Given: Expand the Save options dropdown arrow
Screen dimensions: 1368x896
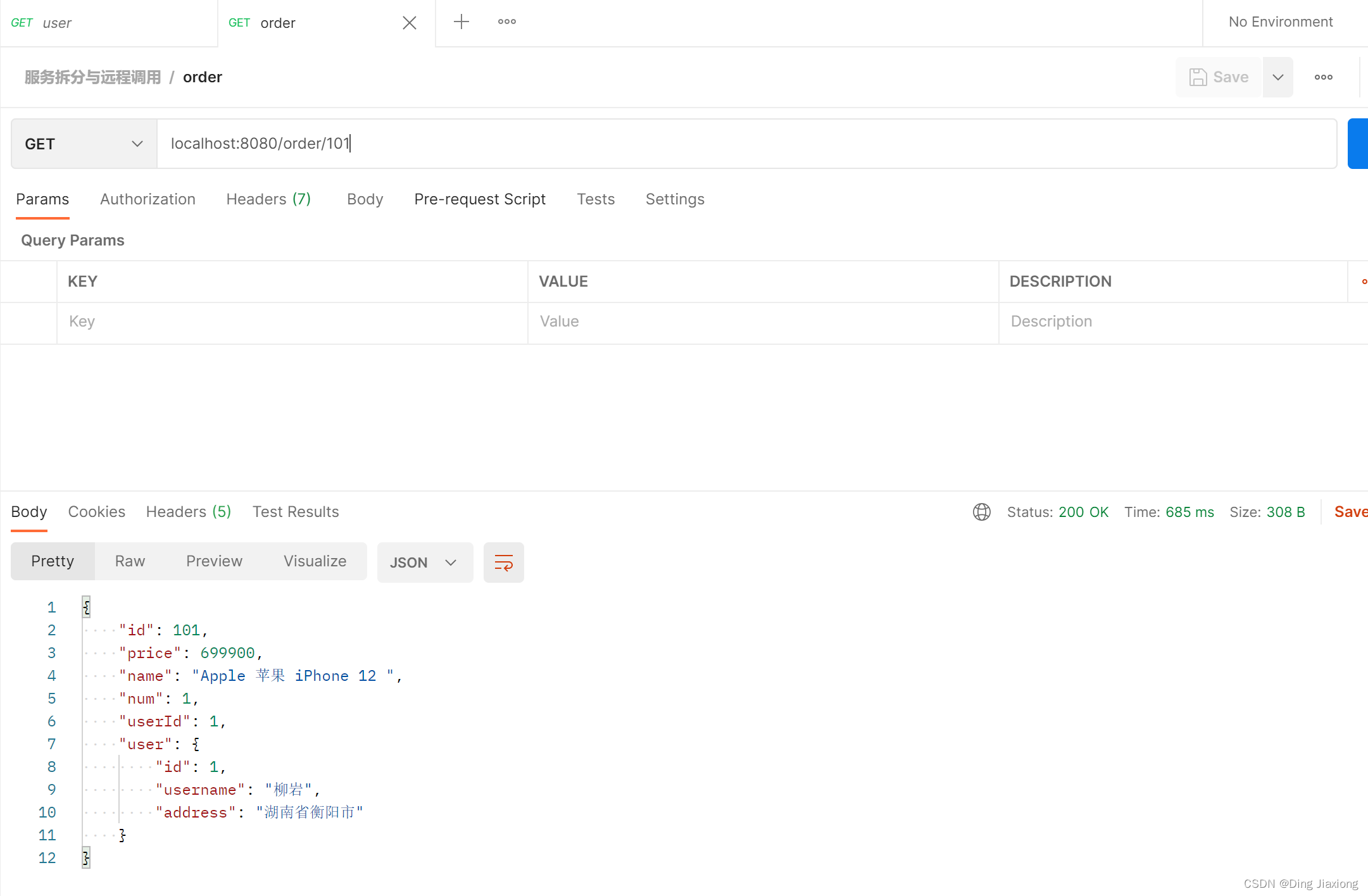Looking at the screenshot, I should (1278, 77).
